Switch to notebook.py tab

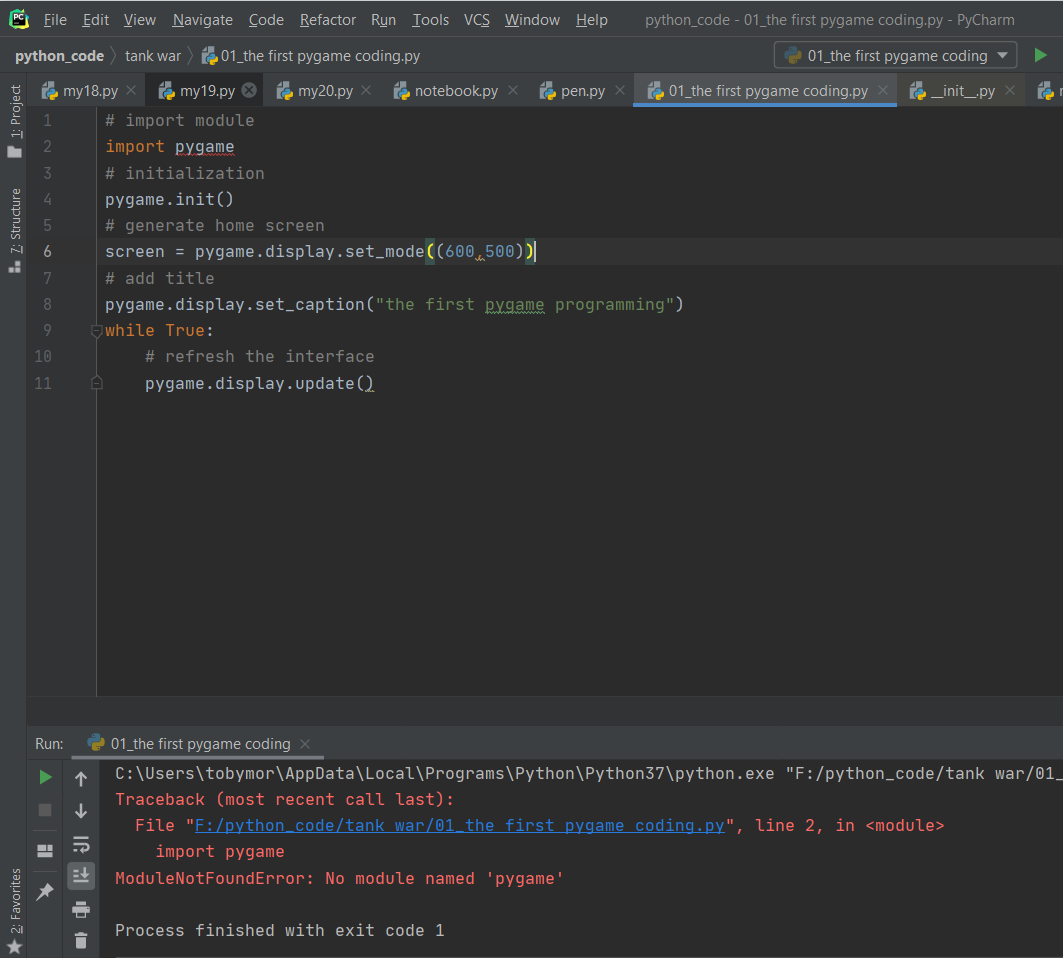(x=456, y=91)
